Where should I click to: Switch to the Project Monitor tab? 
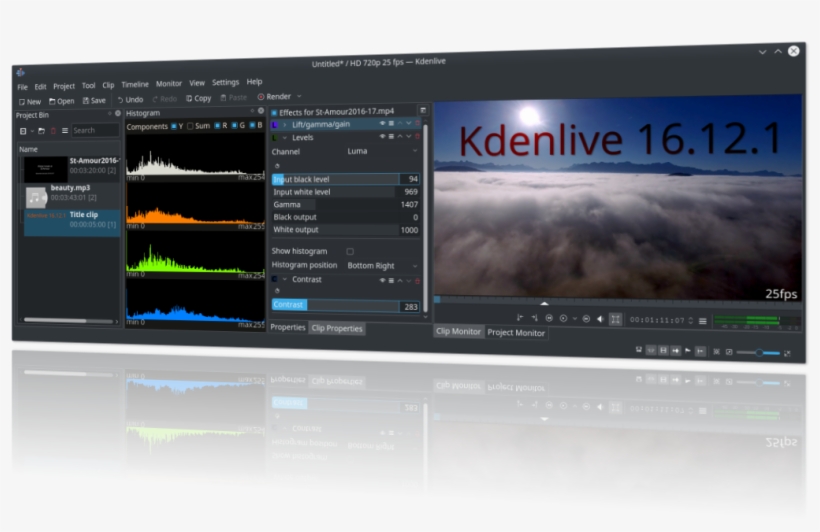point(516,333)
